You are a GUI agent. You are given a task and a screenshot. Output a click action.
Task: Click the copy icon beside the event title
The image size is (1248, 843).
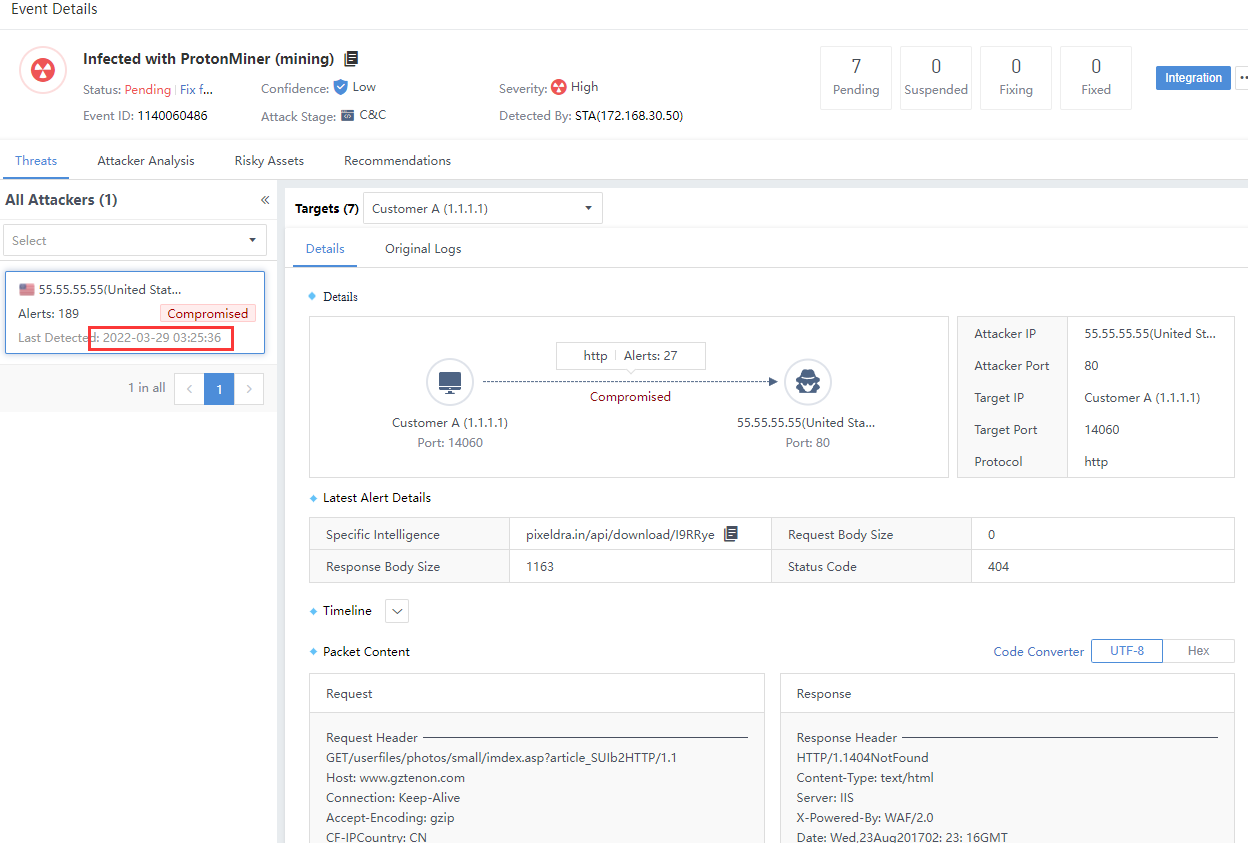click(351, 59)
